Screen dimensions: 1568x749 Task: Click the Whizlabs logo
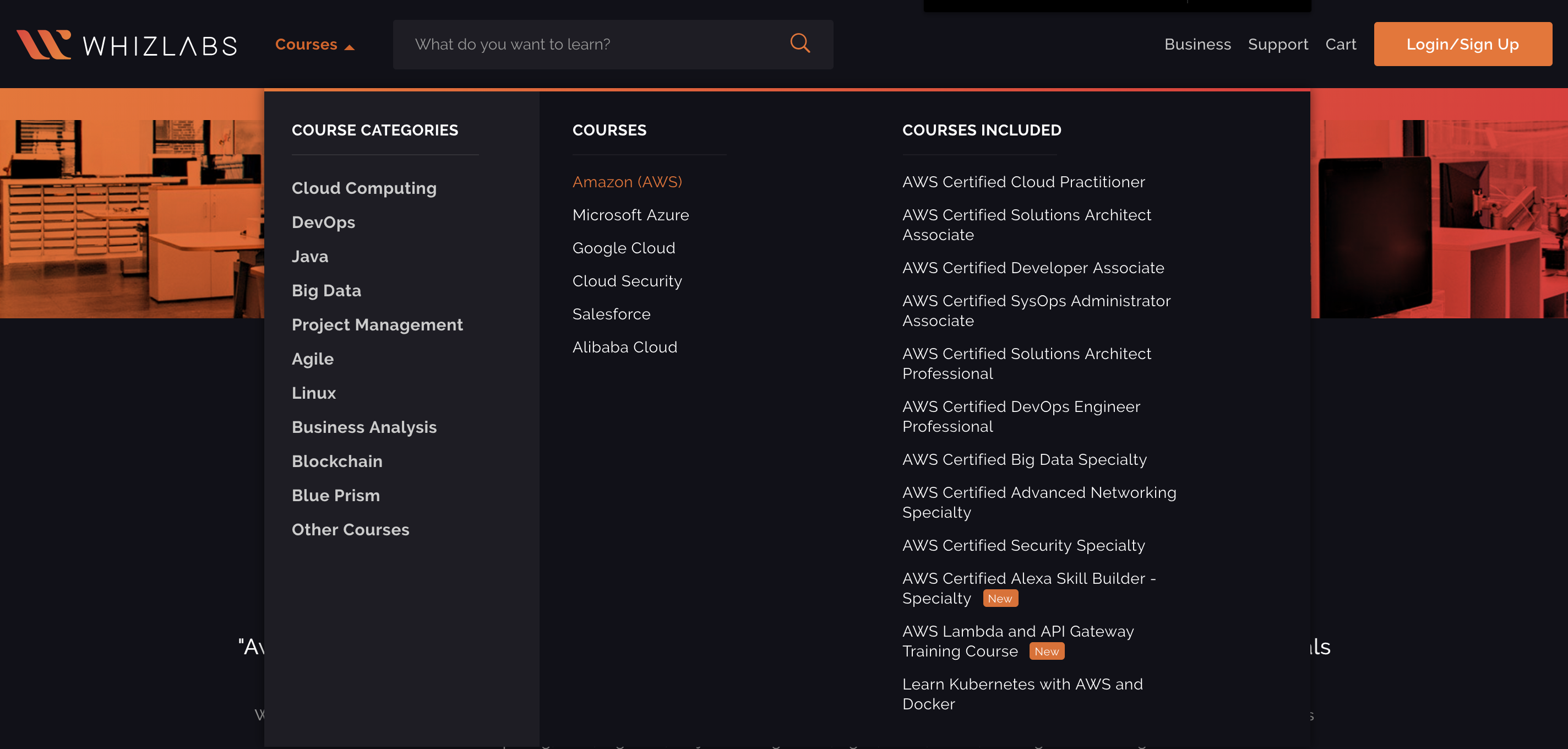pos(127,45)
